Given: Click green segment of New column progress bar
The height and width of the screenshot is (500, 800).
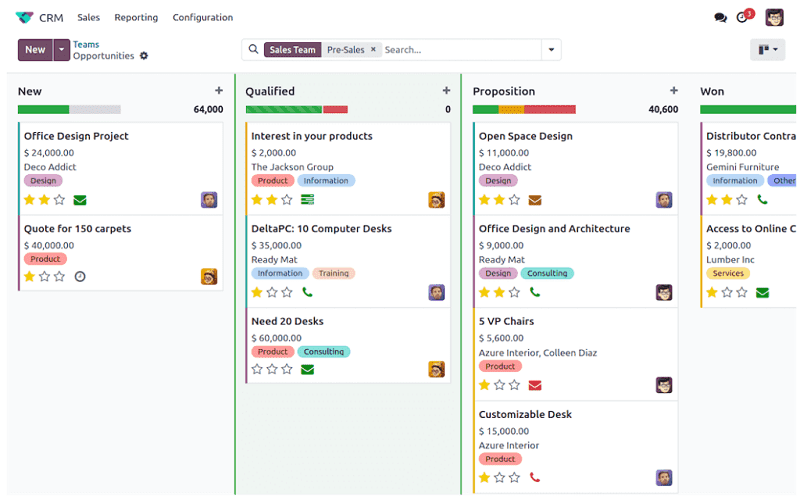Looking at the screenshot, I should 43,109.
